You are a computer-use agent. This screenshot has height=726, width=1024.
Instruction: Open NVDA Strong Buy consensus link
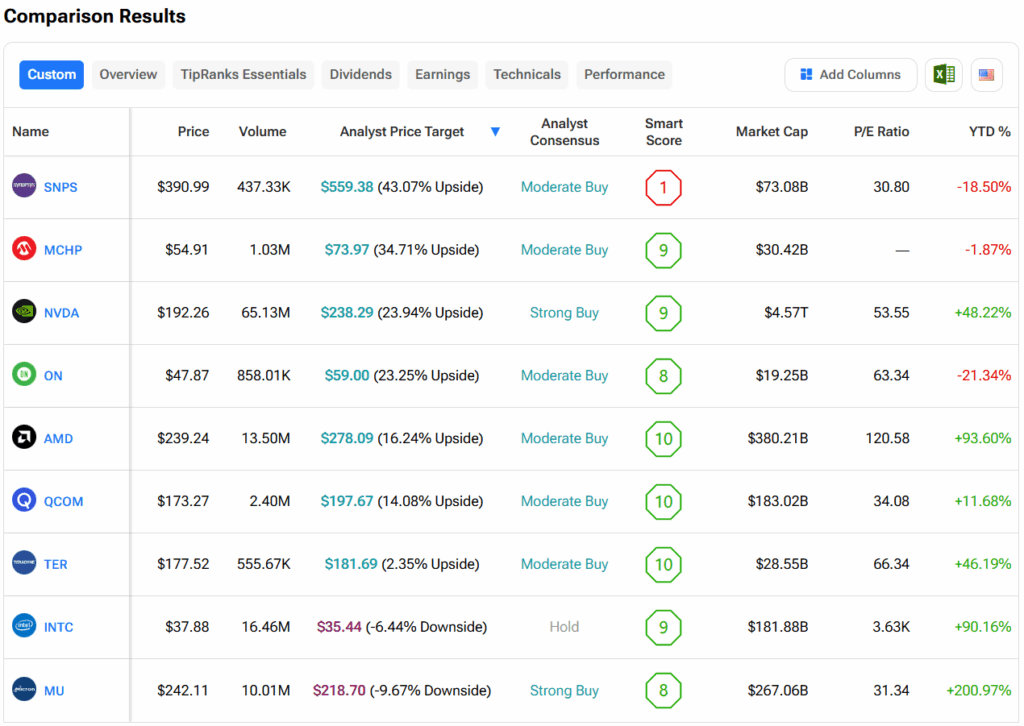tap(564, 313)
